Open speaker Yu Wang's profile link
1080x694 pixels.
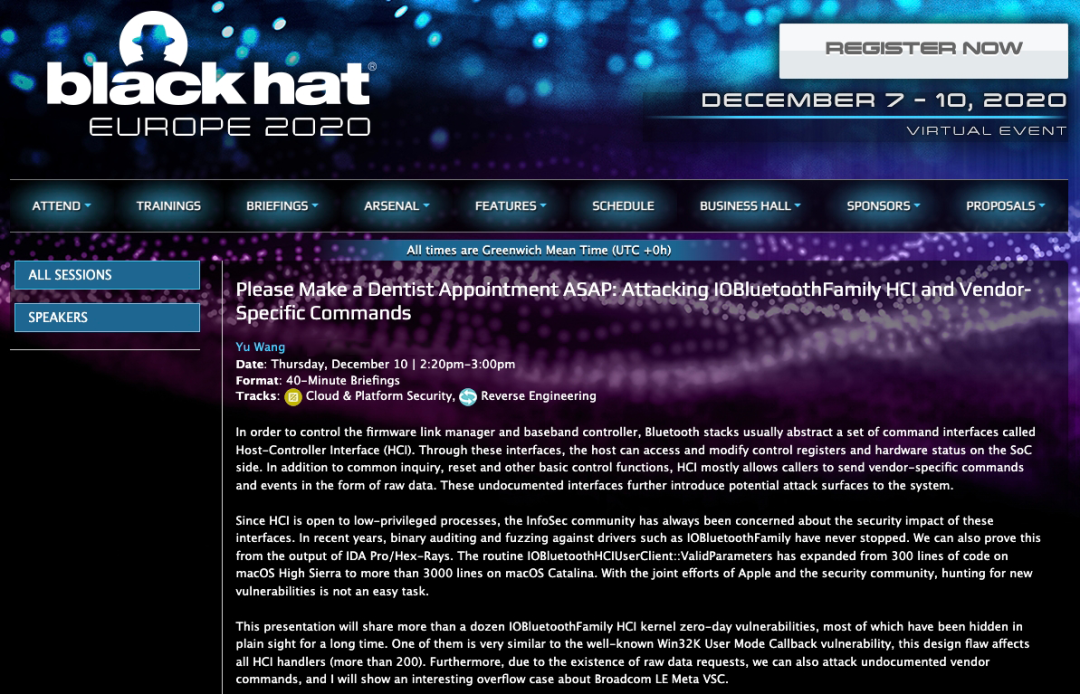point(260,347)
